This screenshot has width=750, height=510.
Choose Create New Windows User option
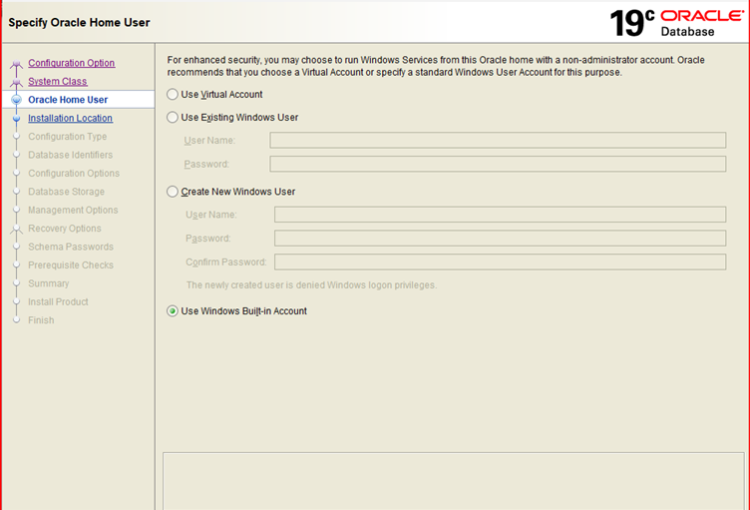coord(173,192)
